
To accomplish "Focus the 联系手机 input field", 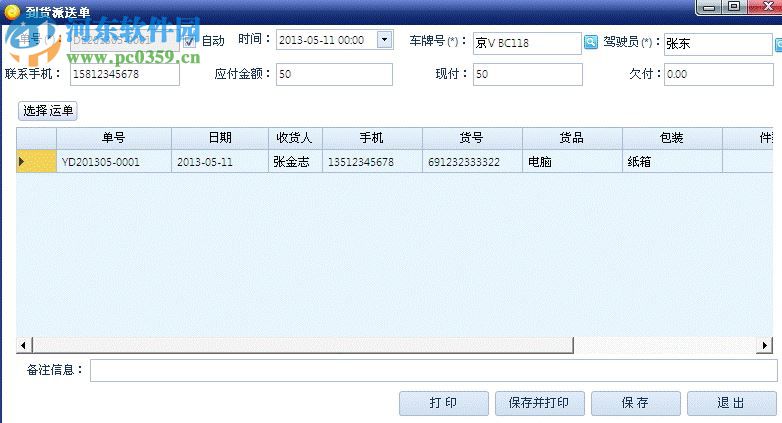I will [x=125, y=74].
